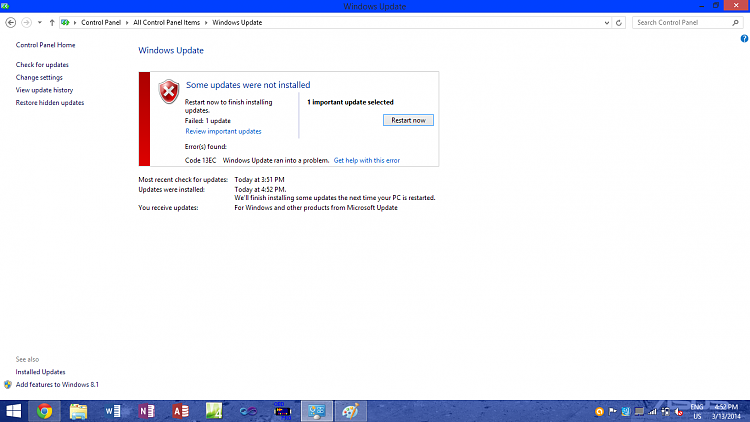Click the Today at 3:51 PM text
The width and height of the screenshot is (750, 422).
pyautogui.click(x=259, y=179)
